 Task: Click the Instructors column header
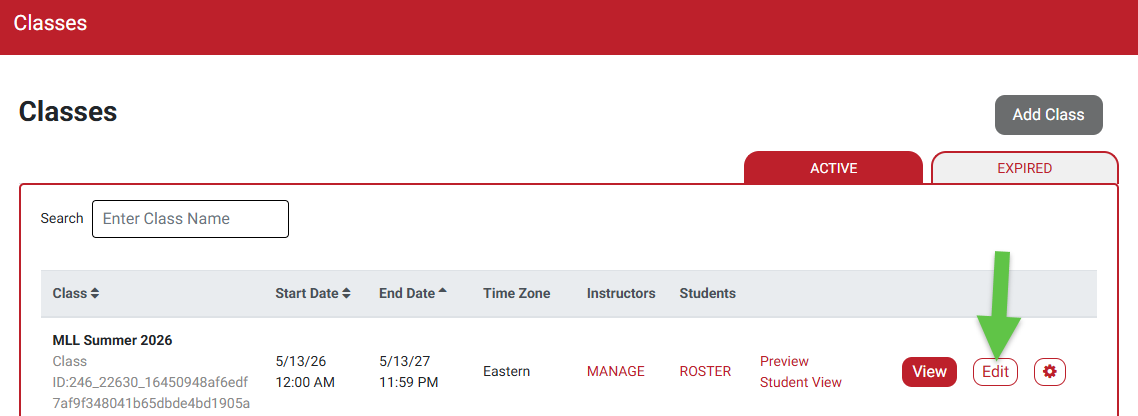tap(621, 293)
